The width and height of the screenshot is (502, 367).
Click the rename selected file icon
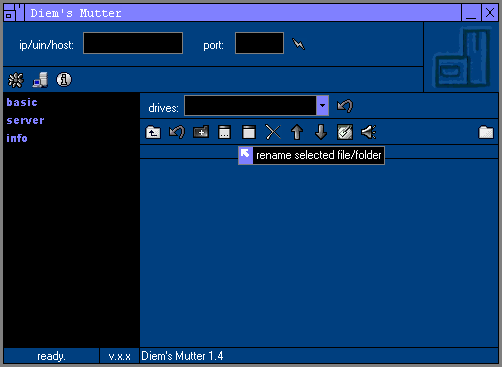pyautogui.click(x=249, y=132)
